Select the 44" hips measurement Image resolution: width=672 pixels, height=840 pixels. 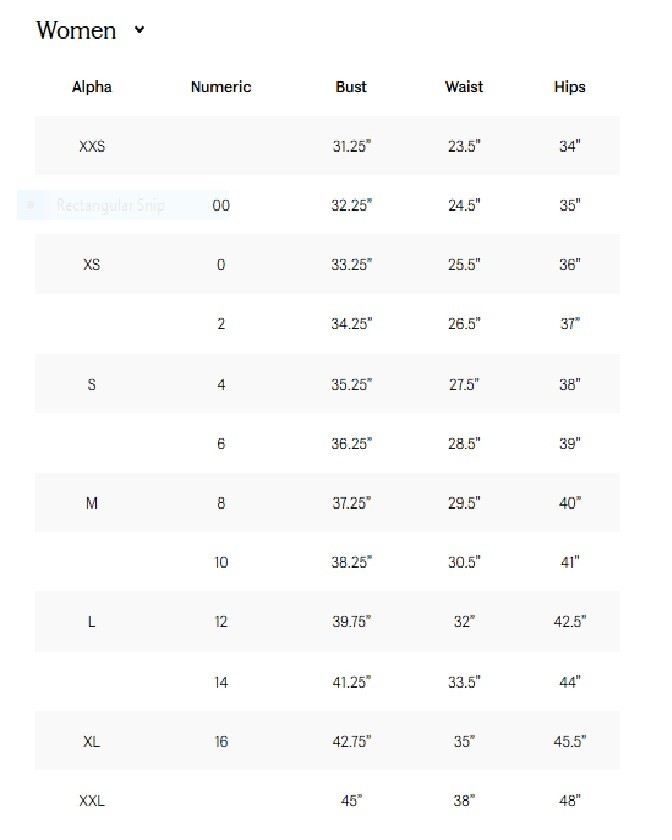pos(570,682)
